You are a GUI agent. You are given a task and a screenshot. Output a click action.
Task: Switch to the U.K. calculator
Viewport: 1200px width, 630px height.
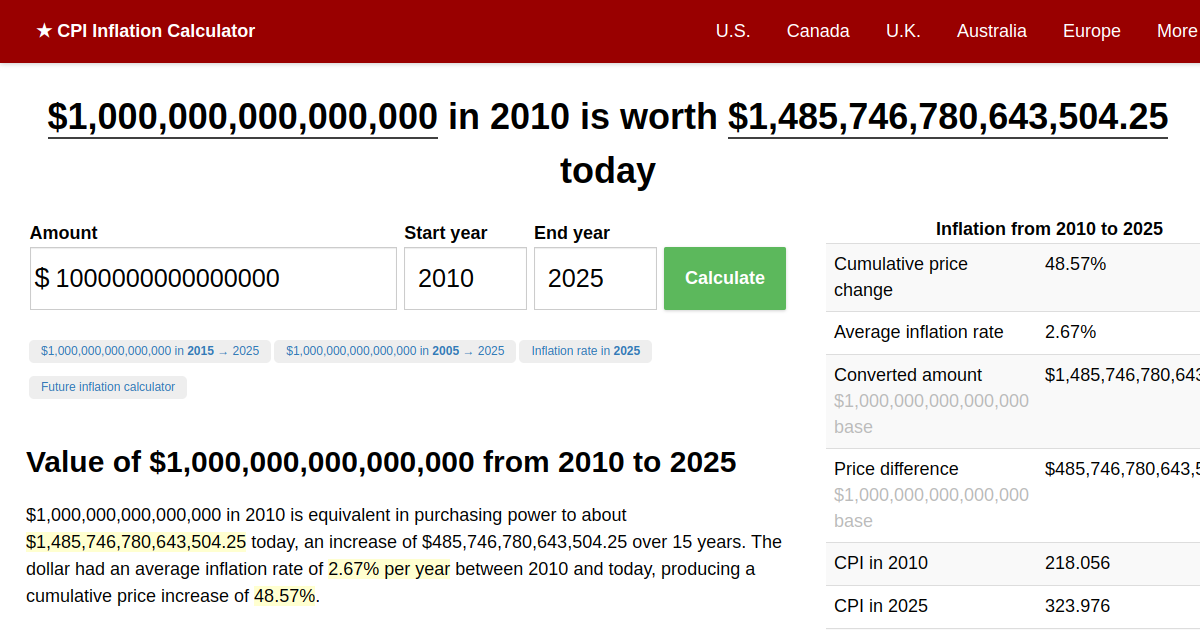903,31
